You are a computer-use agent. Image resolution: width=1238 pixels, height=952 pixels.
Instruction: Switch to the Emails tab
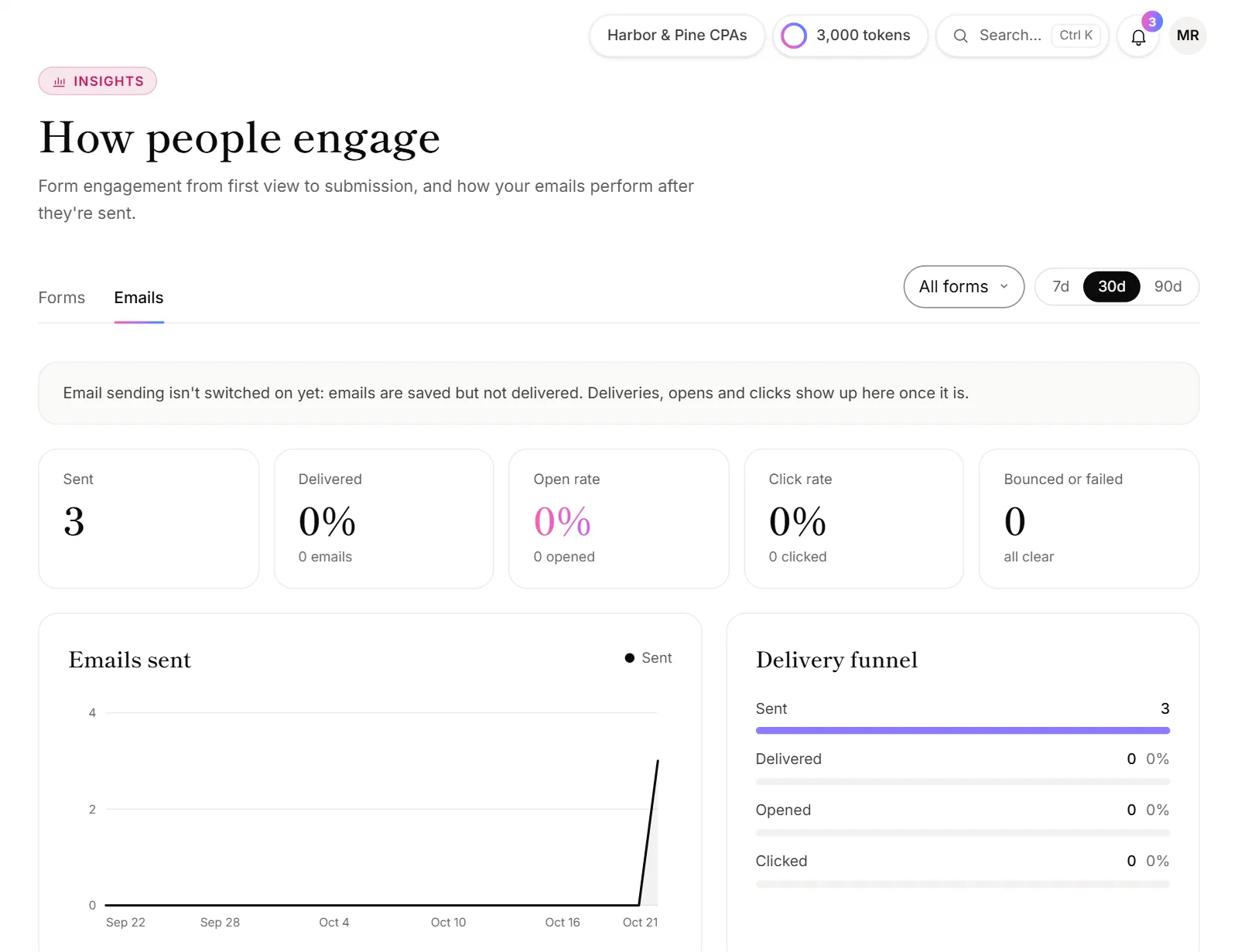tap(139, 298)
